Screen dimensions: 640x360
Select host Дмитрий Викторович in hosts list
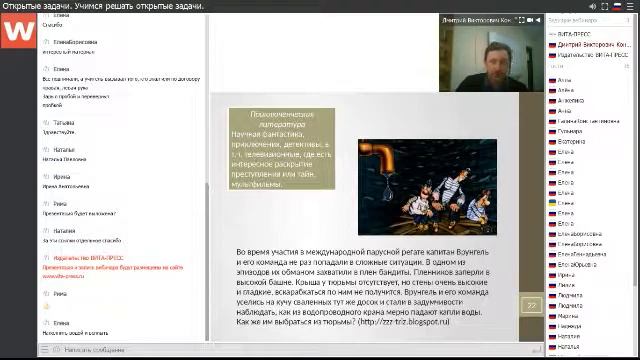tap(590, 44)
